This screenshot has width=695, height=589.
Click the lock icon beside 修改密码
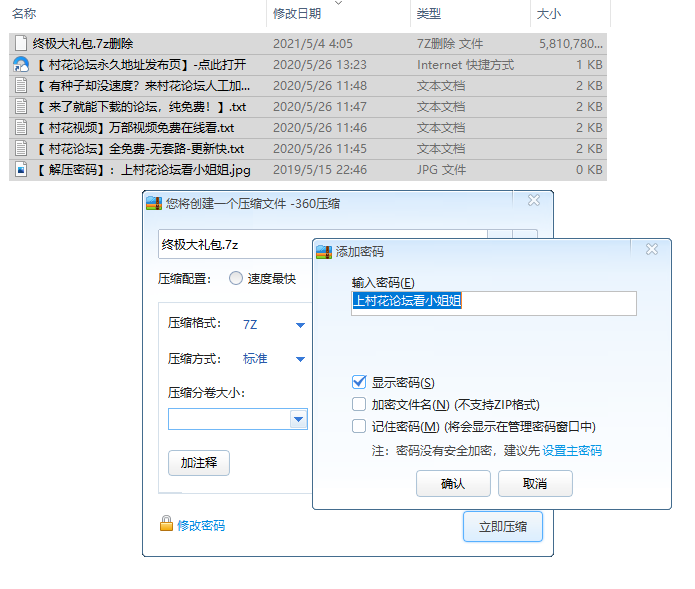coord(166,524)
